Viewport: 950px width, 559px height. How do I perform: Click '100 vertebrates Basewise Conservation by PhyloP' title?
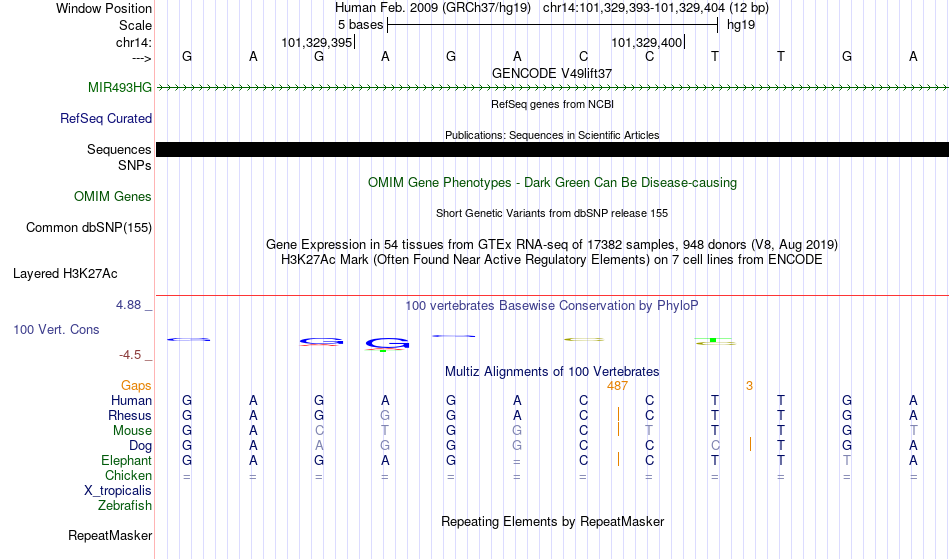click(x=552, y=305)
